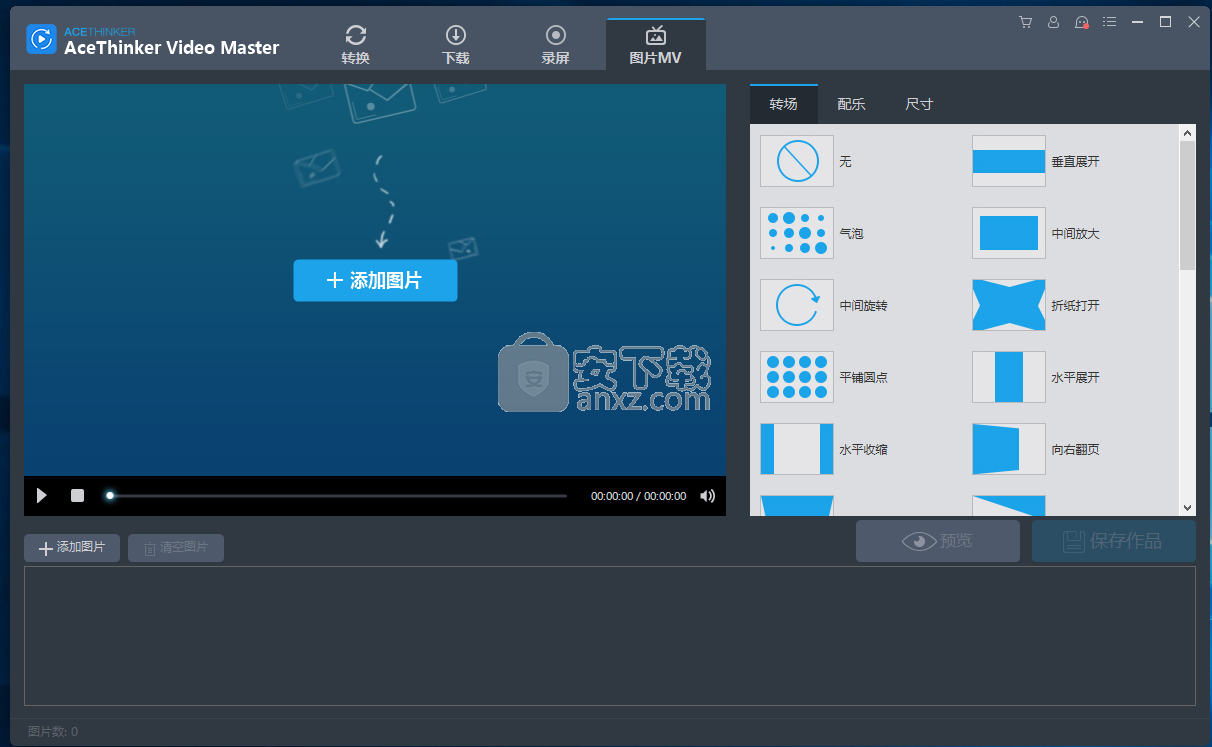Select the 中间放大 transition icon
The image size is (1212, 747).
click(x=1009, y=233)
